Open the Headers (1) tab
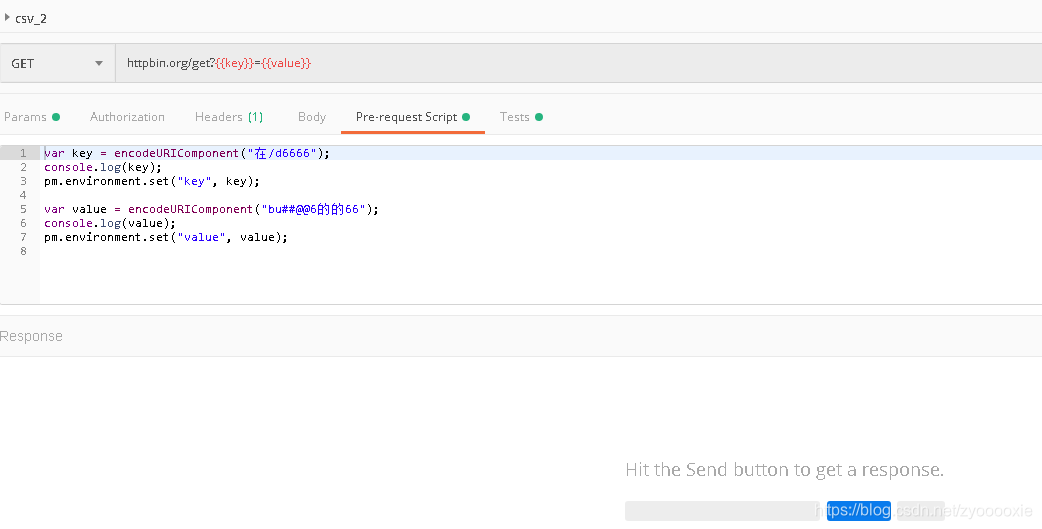1042x529 pixels. pos(229,117)
